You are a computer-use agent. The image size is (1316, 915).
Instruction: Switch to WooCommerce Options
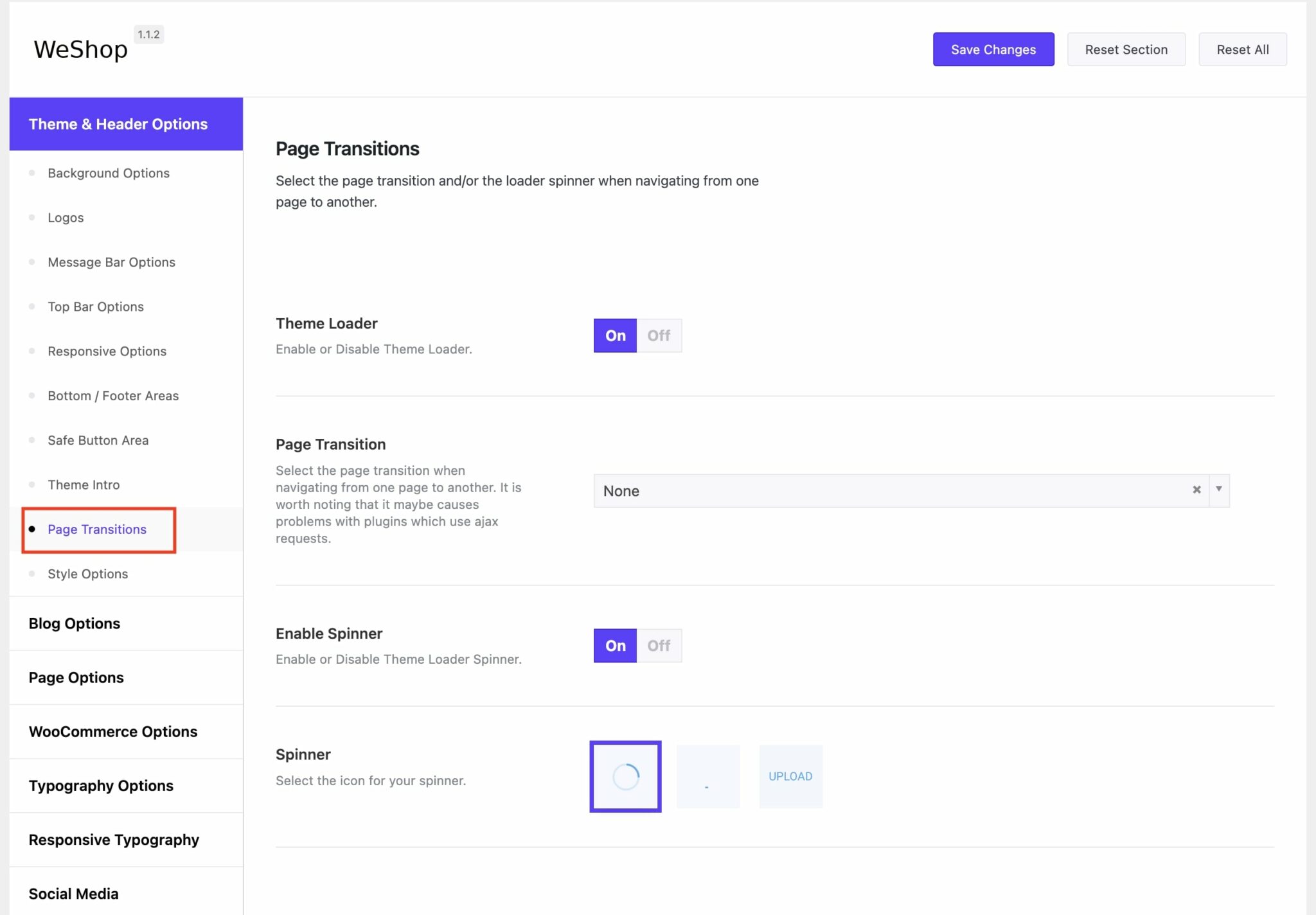click(113, 731)
